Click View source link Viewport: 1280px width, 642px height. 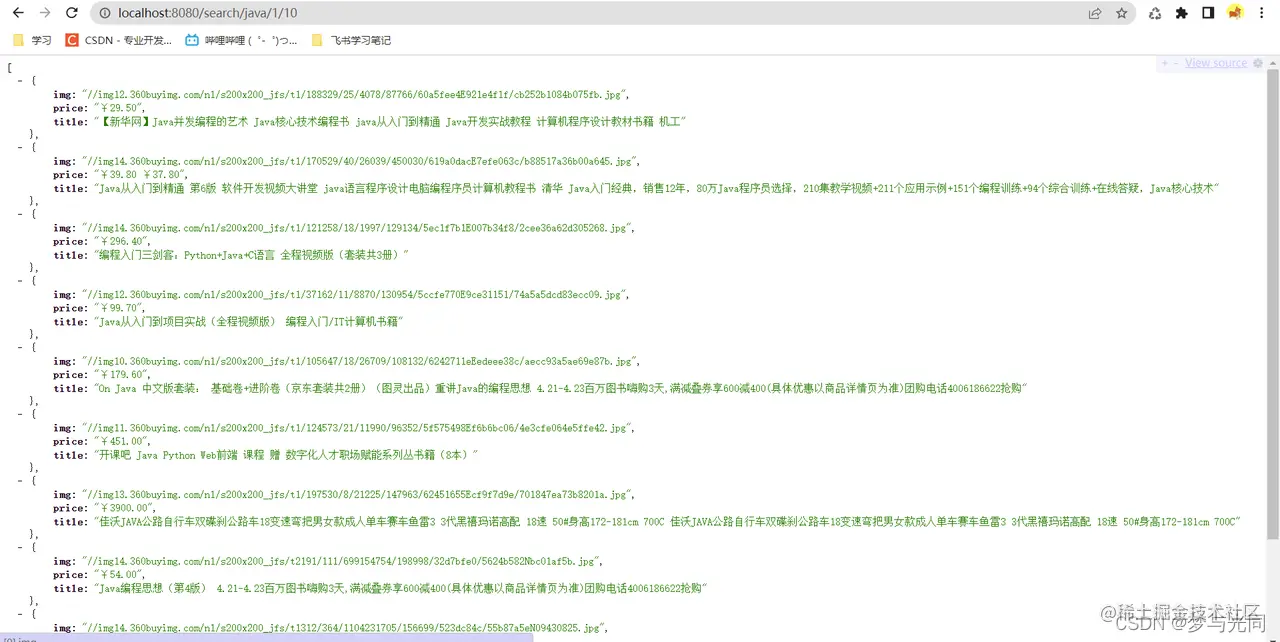1215,63
